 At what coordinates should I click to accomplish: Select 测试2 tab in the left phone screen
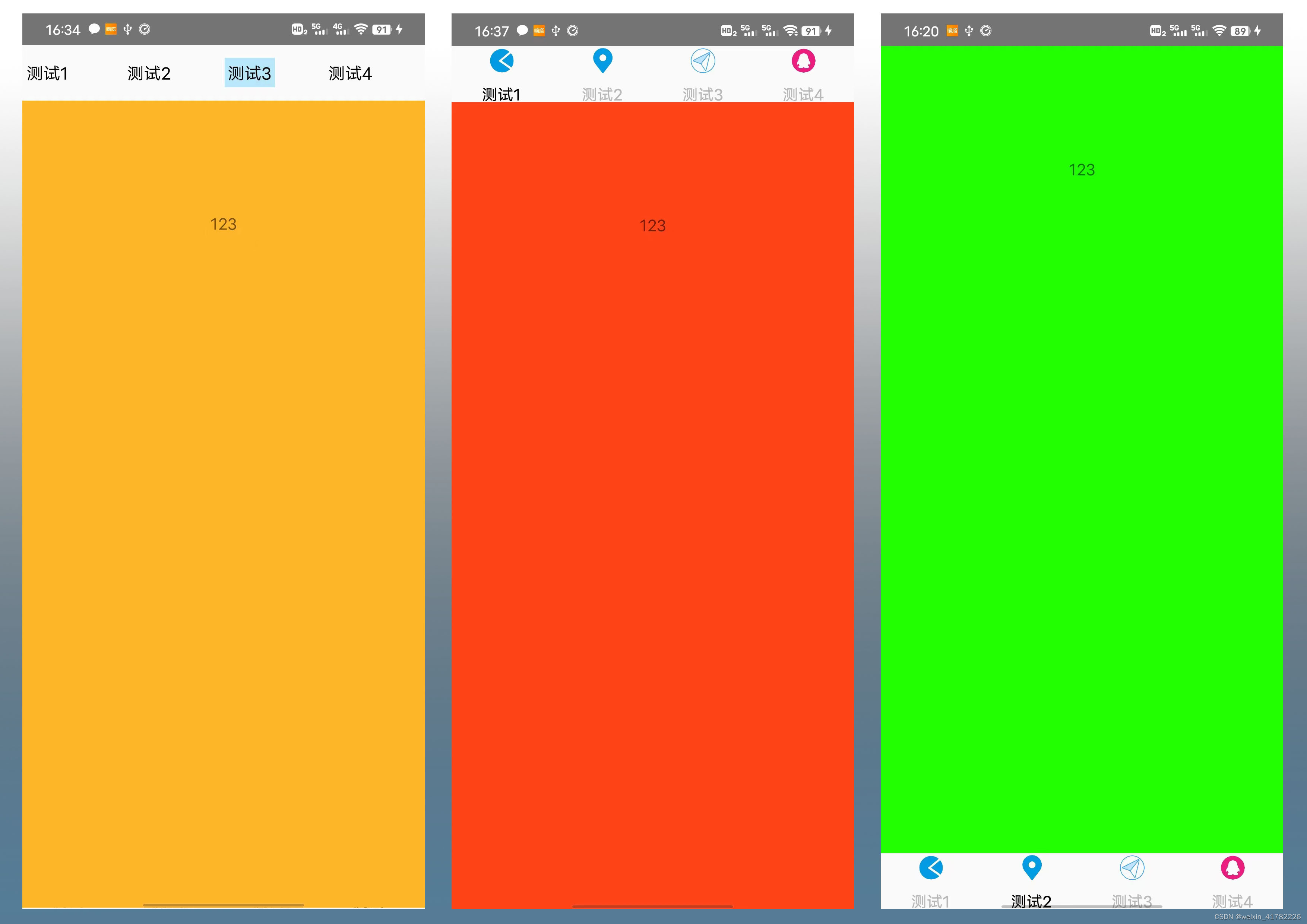pos(149,73)
